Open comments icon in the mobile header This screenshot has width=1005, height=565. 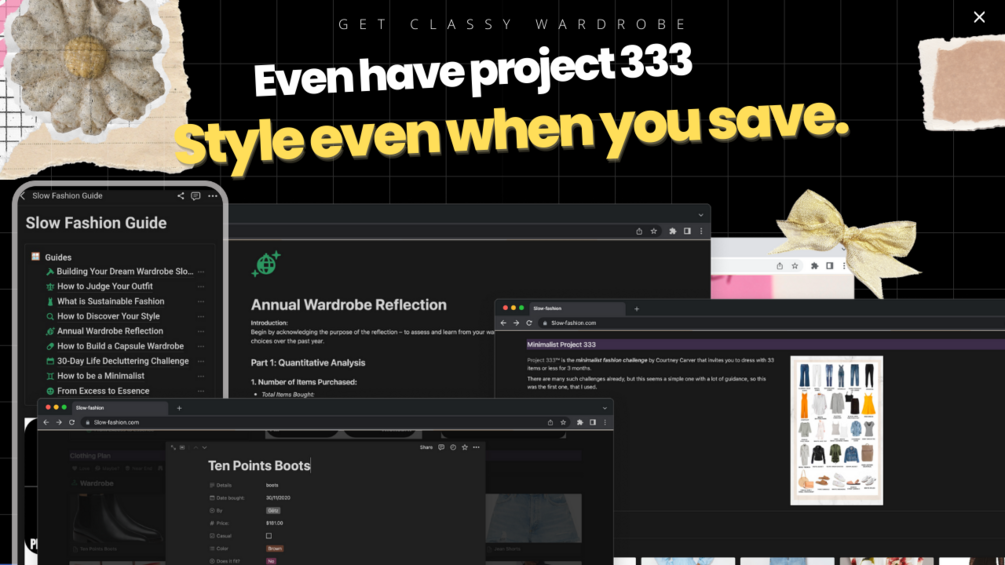195,196
